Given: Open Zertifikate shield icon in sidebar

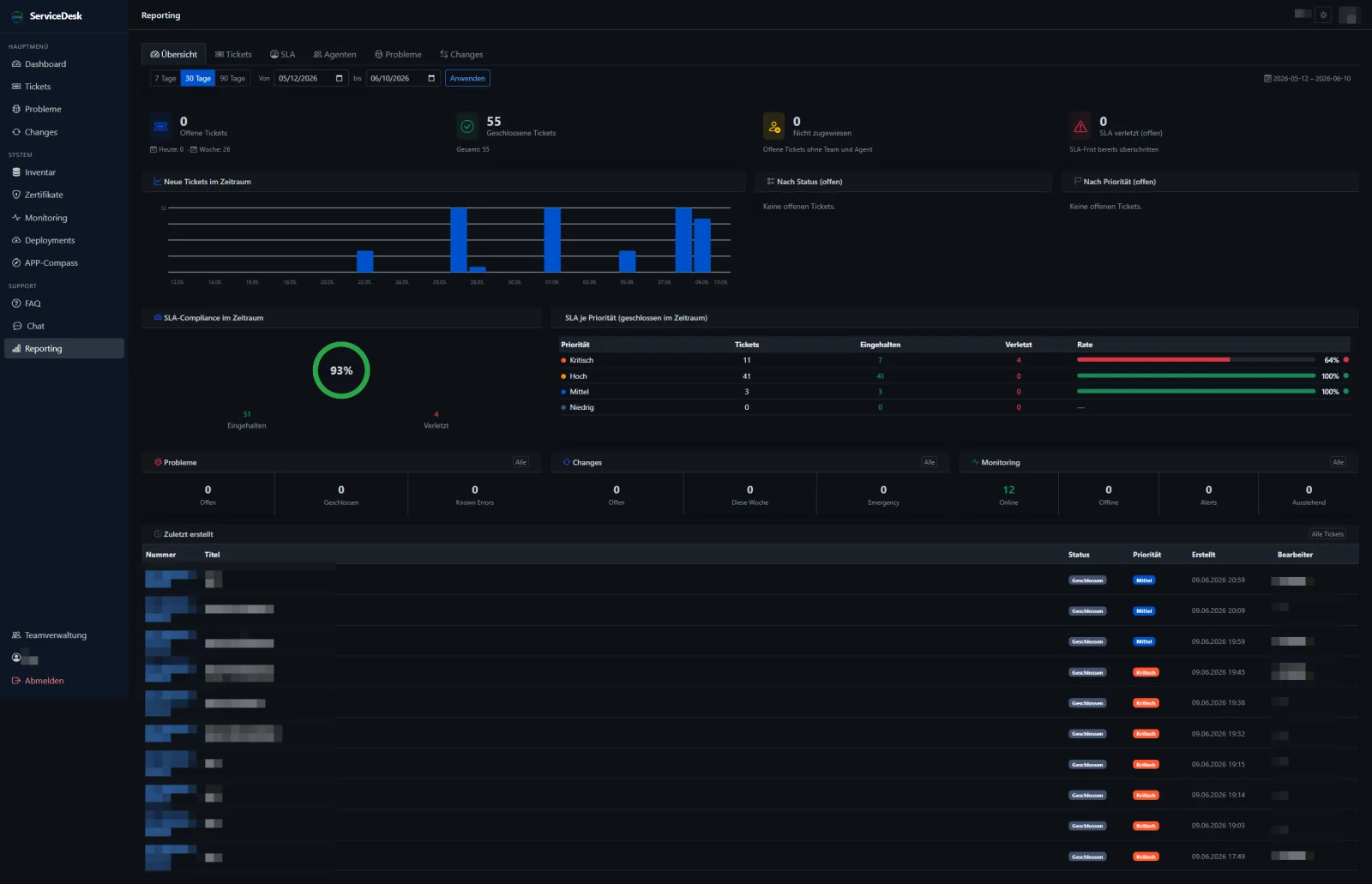Looking at the screenshot, I should coord(16,195).
